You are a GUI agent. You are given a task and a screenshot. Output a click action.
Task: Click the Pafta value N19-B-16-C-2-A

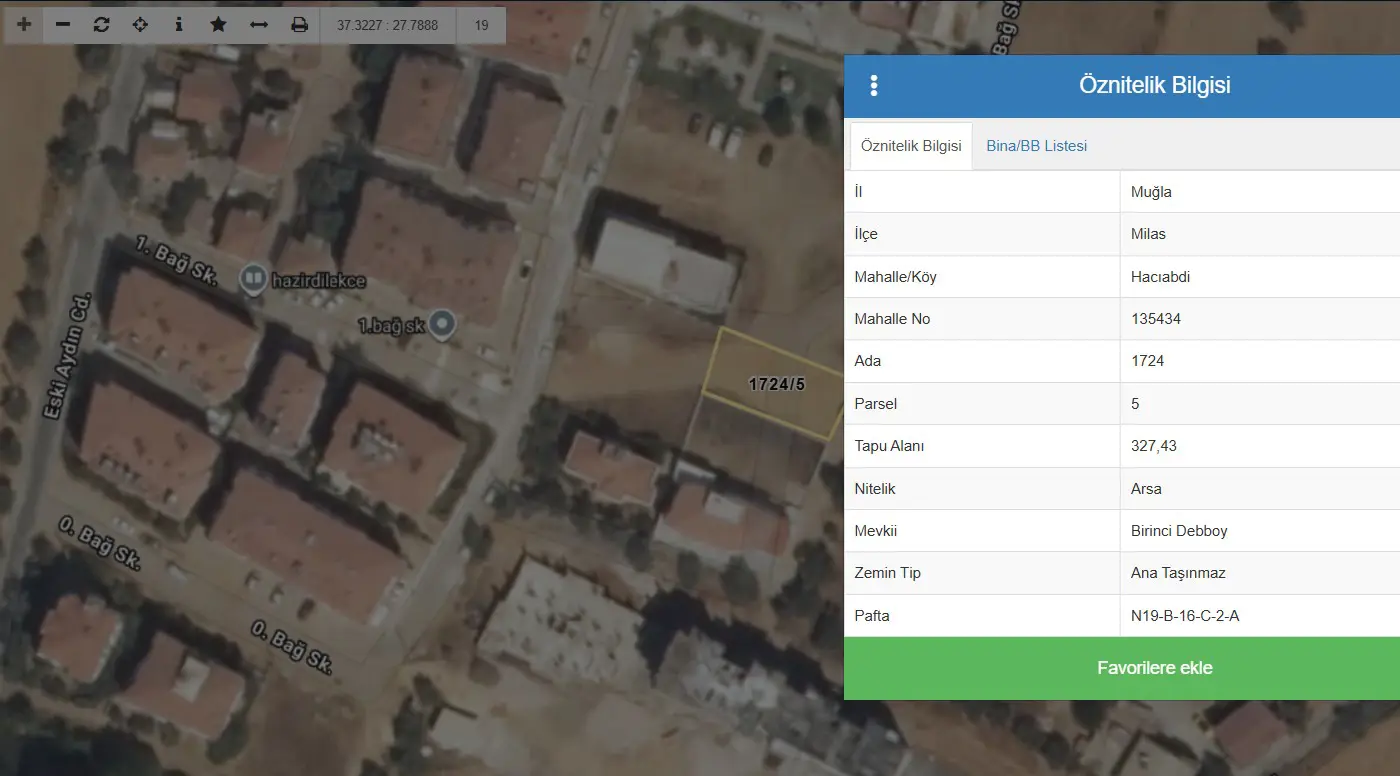[x=1185, y=616]
